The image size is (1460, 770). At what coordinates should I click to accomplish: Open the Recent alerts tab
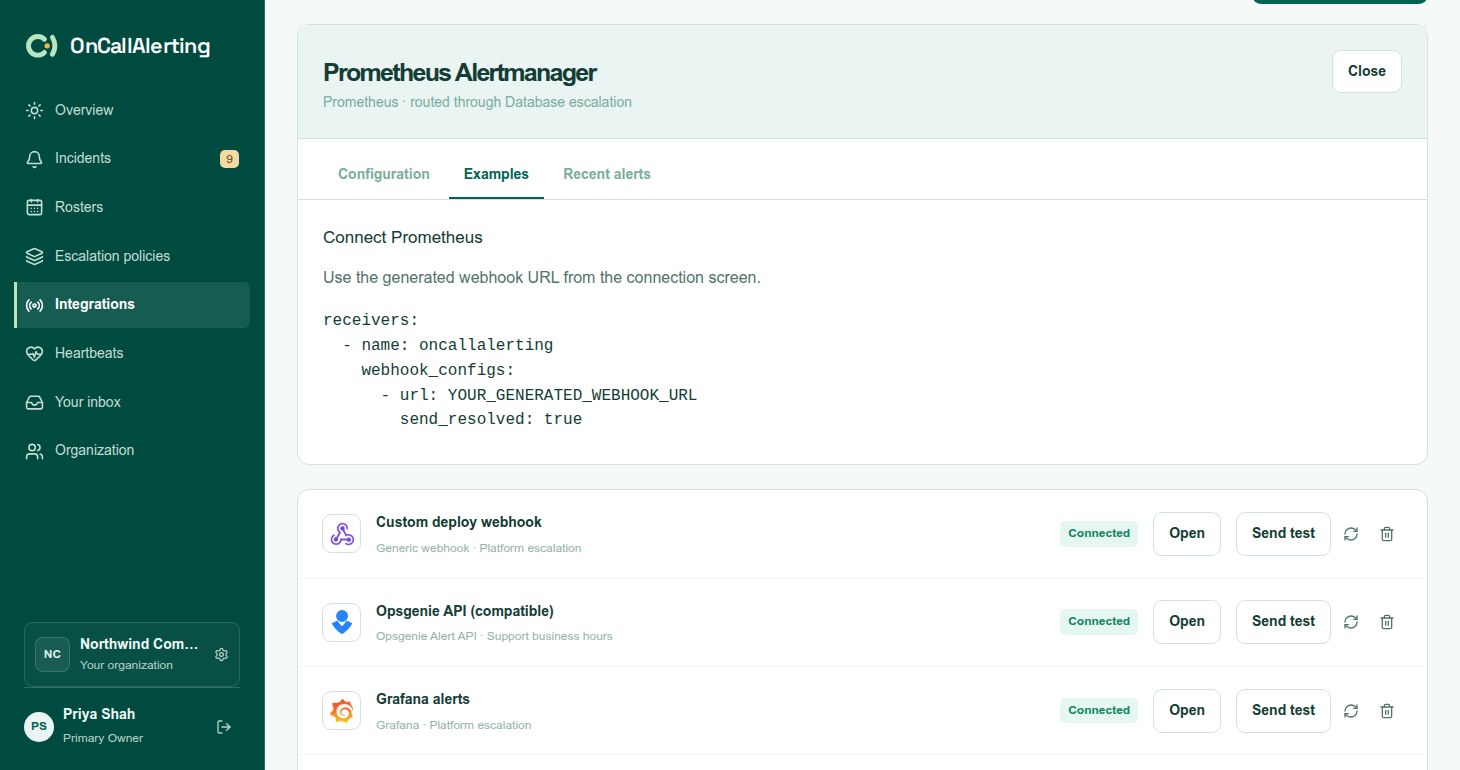(607, 174)
